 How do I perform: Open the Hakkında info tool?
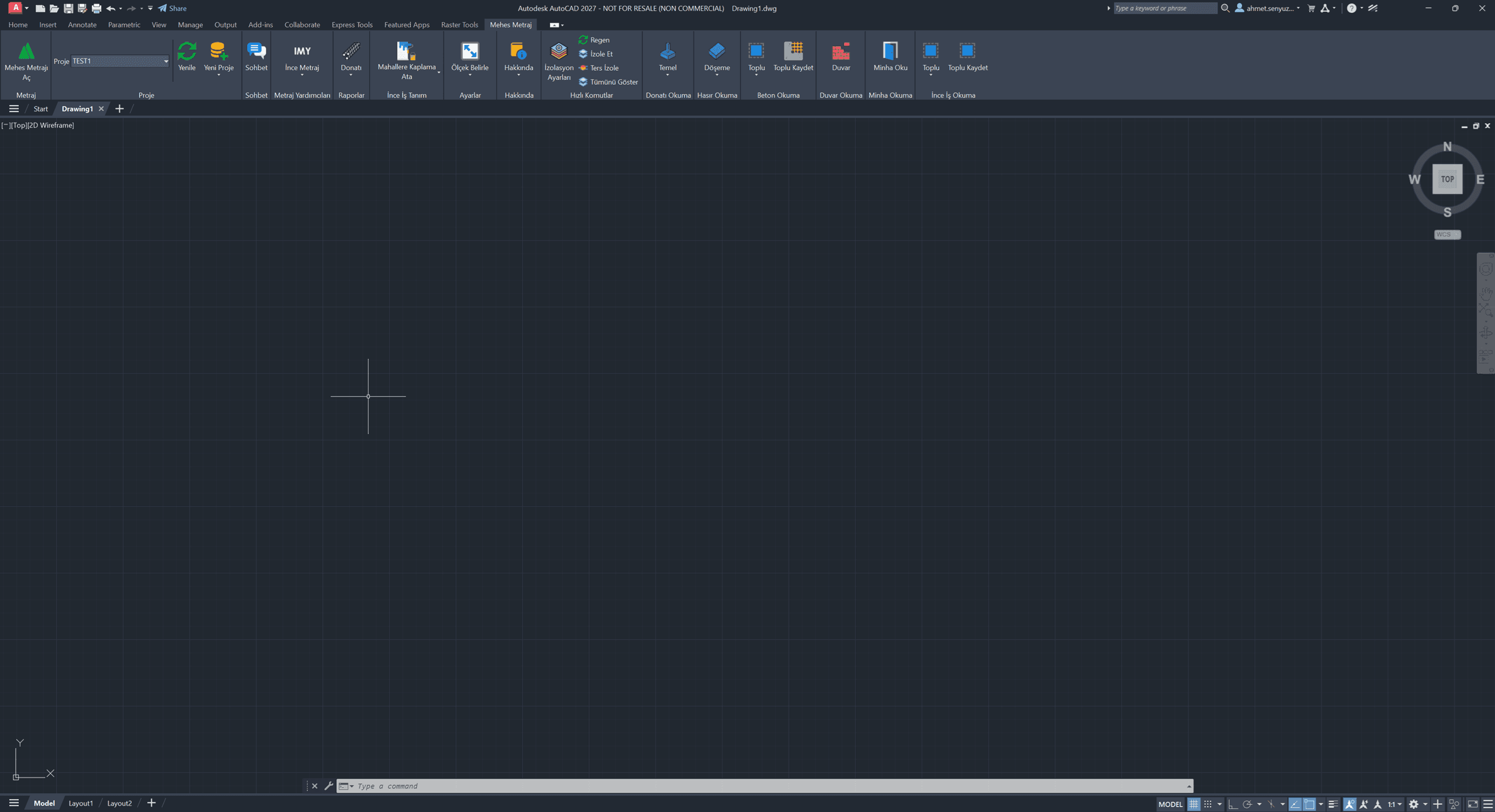(518, 58)
